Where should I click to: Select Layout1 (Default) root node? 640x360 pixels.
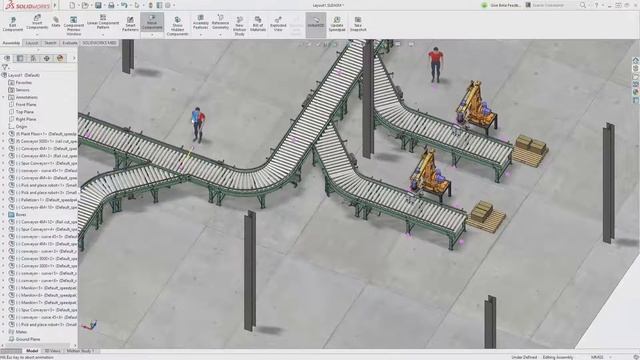[20, 75]
